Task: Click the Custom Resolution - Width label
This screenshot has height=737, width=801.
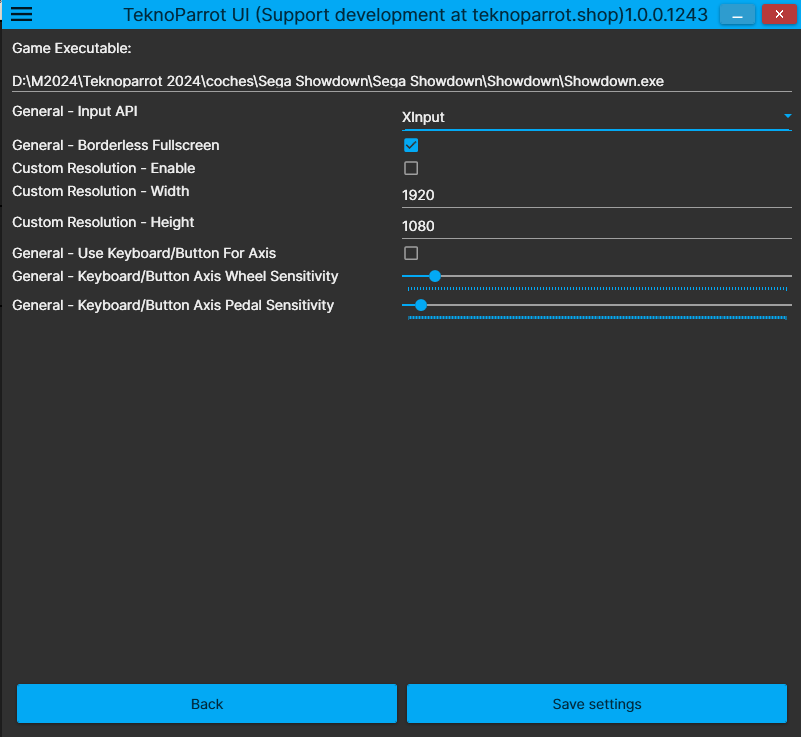Action: click(101, 191)
